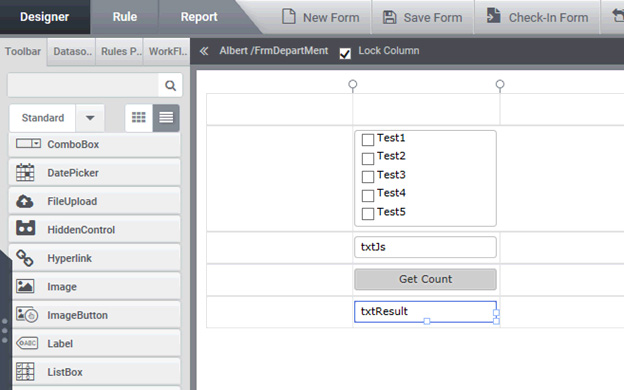Check the Test5 checkbox
The image size is (624, 390).
coord(368,214)
